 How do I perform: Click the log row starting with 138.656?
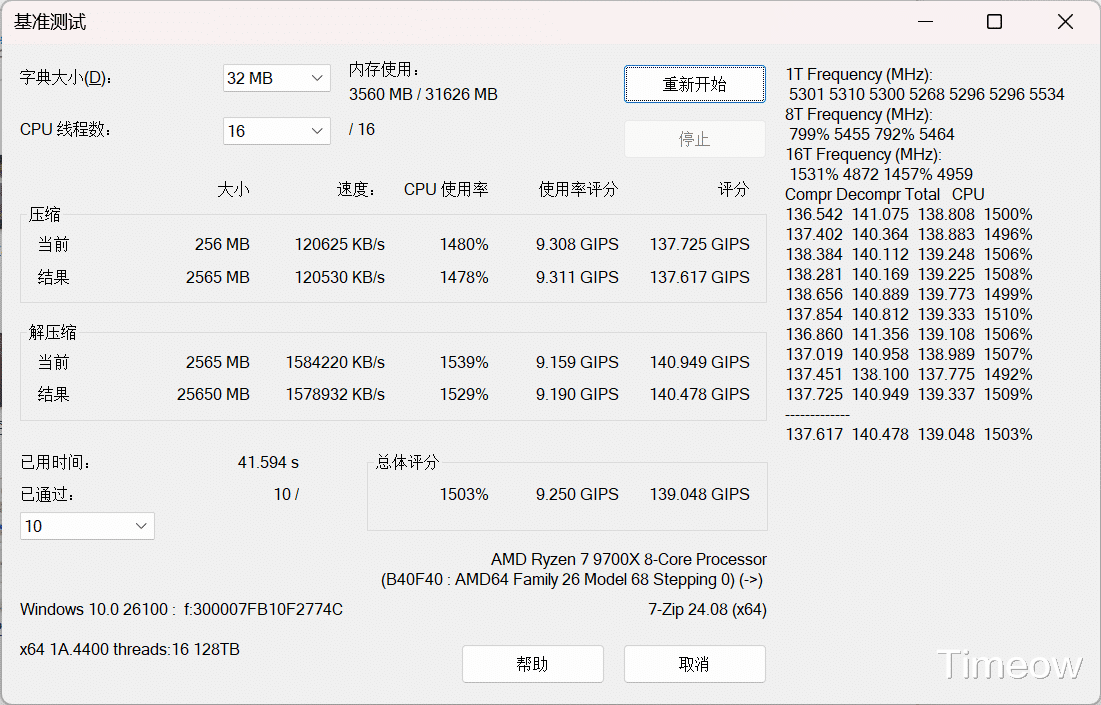point(909,295)
